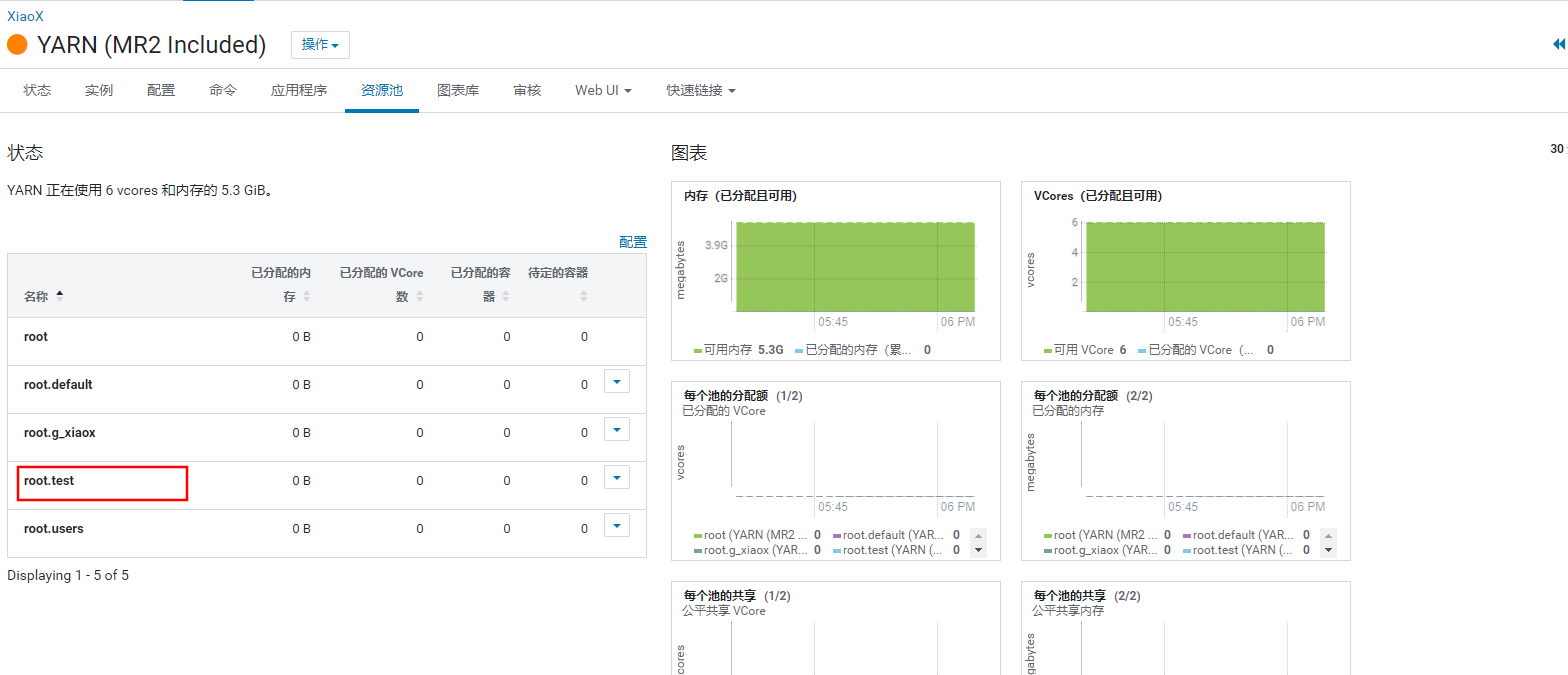Open the dropdown for the root.test pool
1568x675 pixels.
(617, 477)
